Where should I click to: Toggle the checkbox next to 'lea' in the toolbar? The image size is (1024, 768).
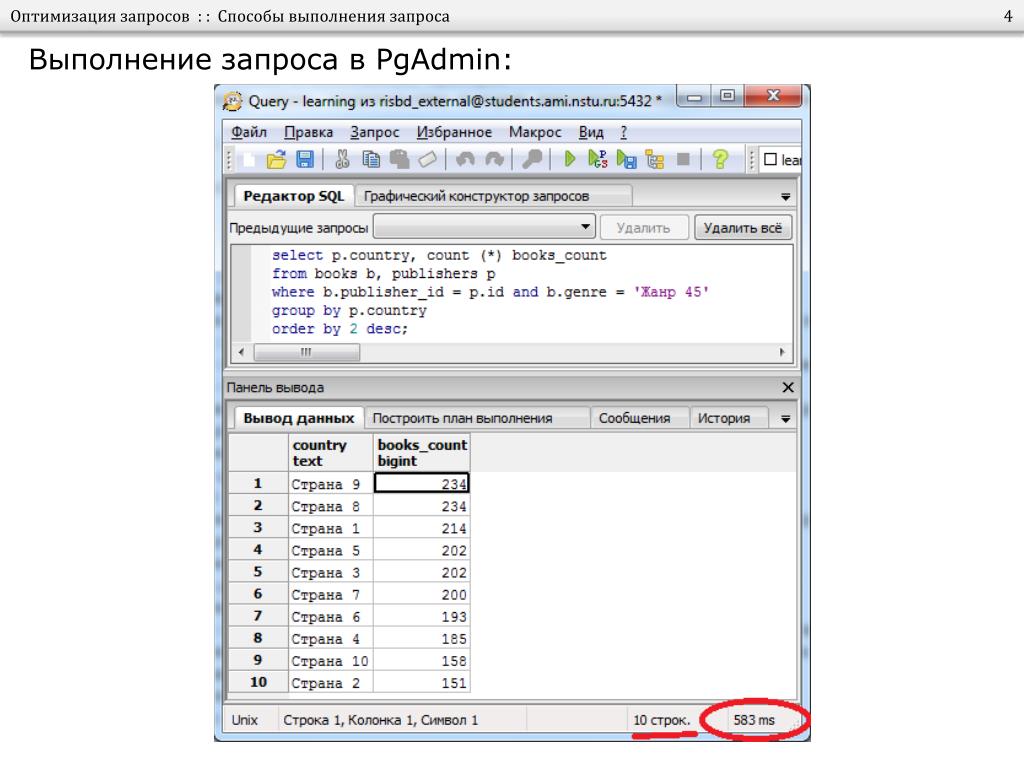coord(771,159)
